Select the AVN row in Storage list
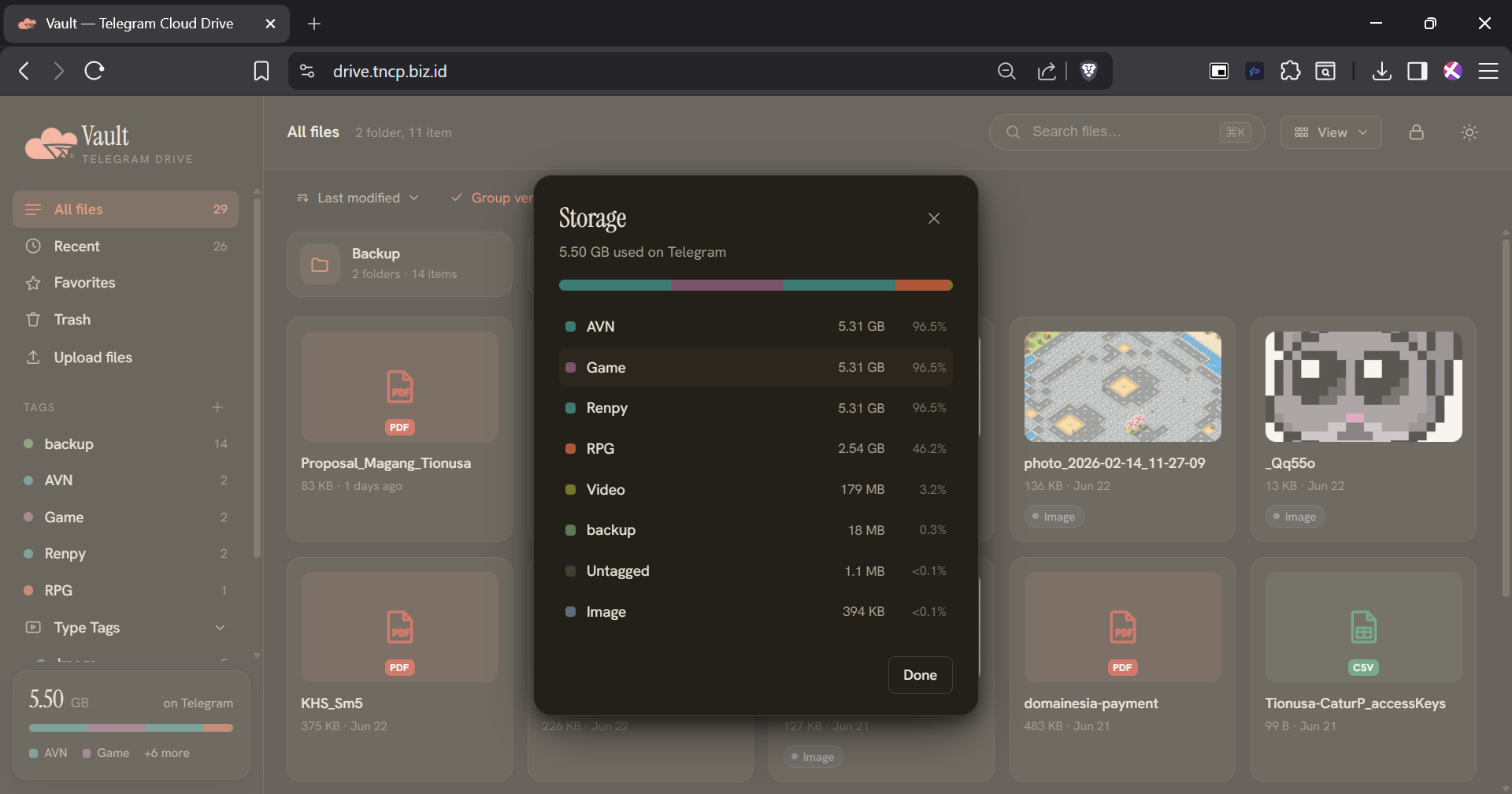Viewport: 1512px width, 794px height. pos(755,326)
